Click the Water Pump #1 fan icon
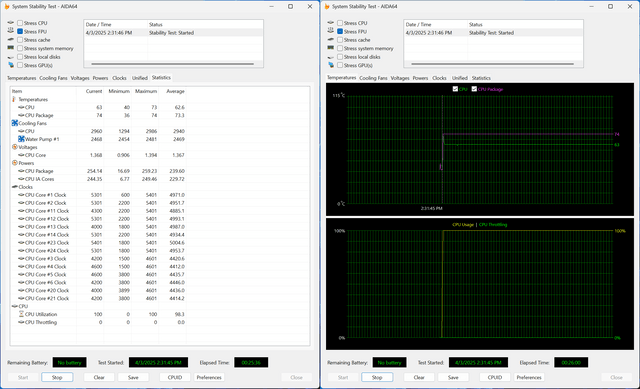The height and width of the screenshot is (389, 640). click(21, 139)
